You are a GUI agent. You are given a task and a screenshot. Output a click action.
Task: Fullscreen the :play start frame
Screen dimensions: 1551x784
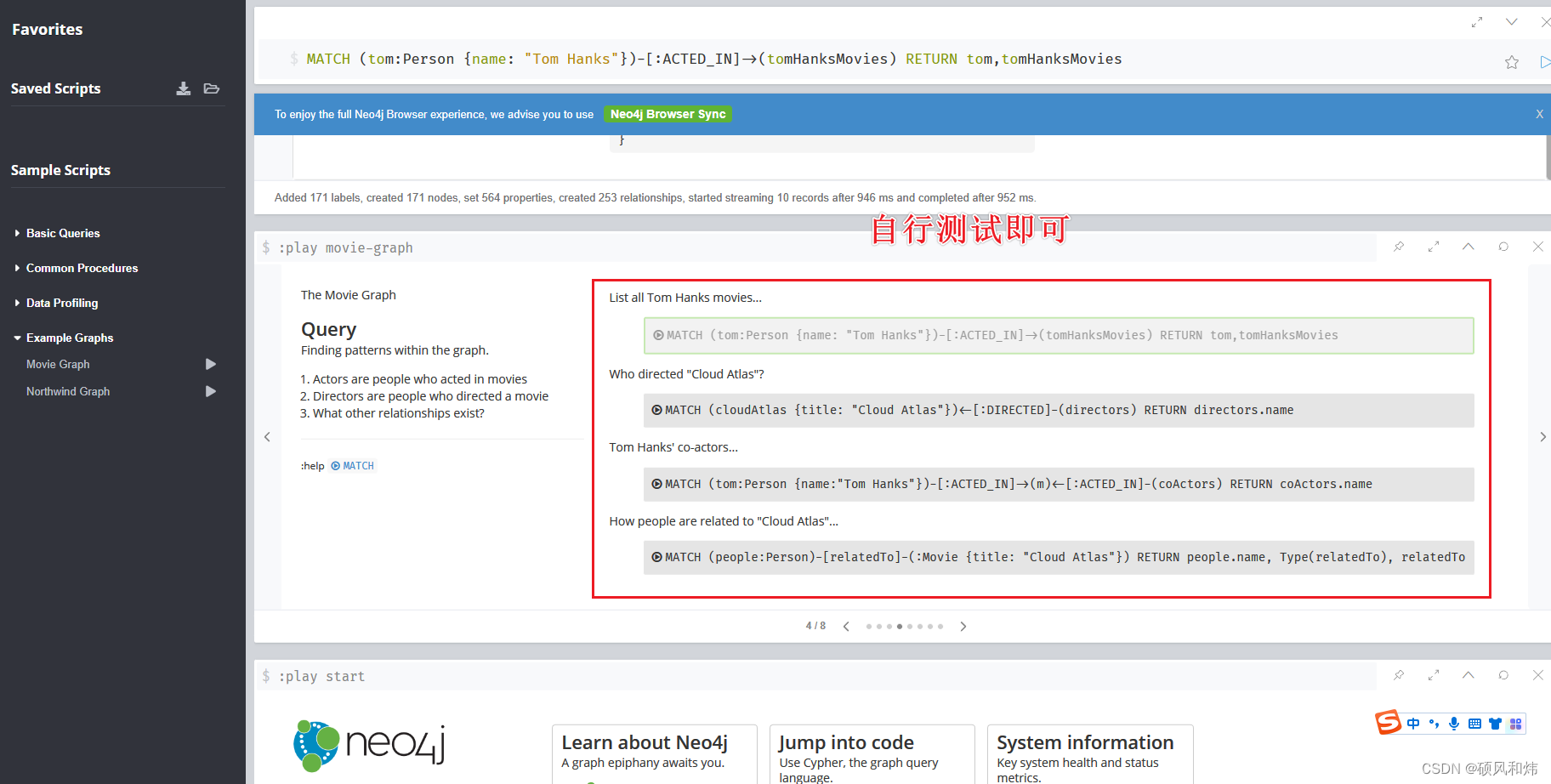1434,675
